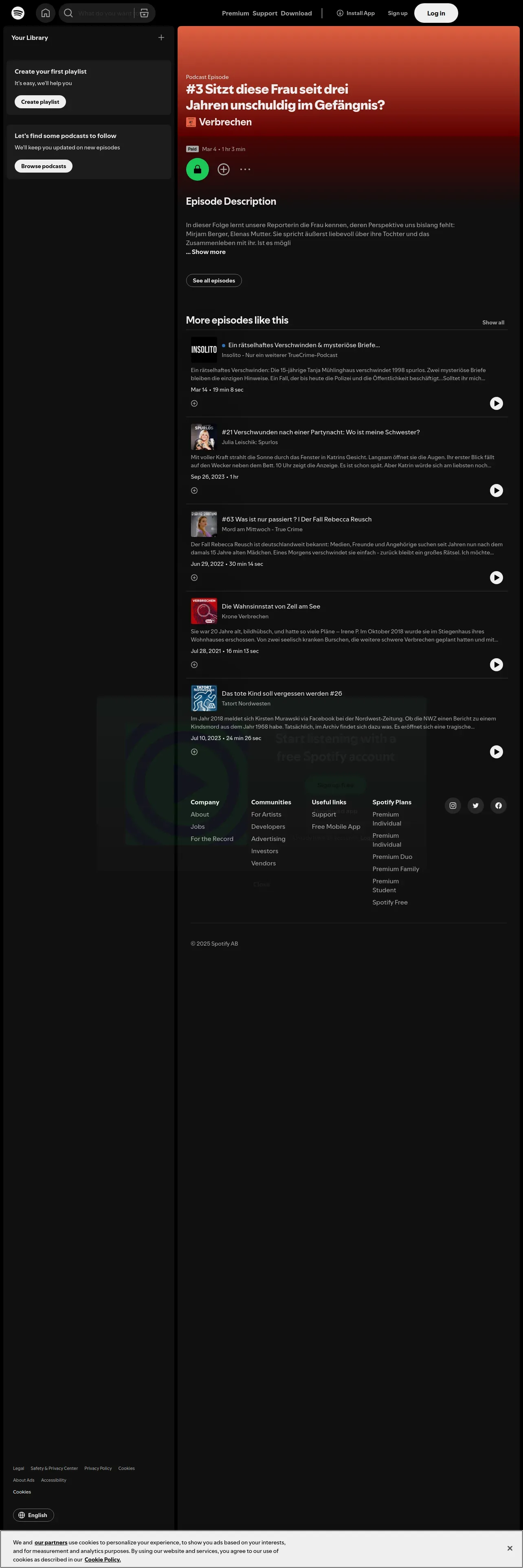
Task: Add Zell am See episode with plus icon
Action: (x=194, y=665)
